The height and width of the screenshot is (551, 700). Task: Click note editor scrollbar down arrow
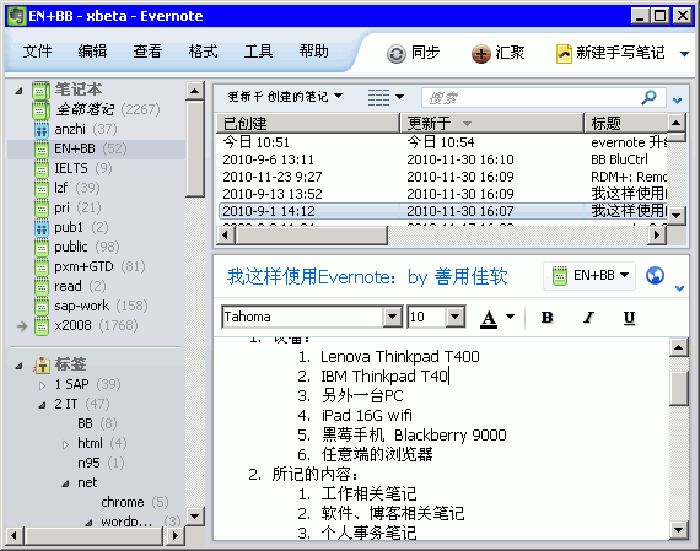click(x=679, y=530)
